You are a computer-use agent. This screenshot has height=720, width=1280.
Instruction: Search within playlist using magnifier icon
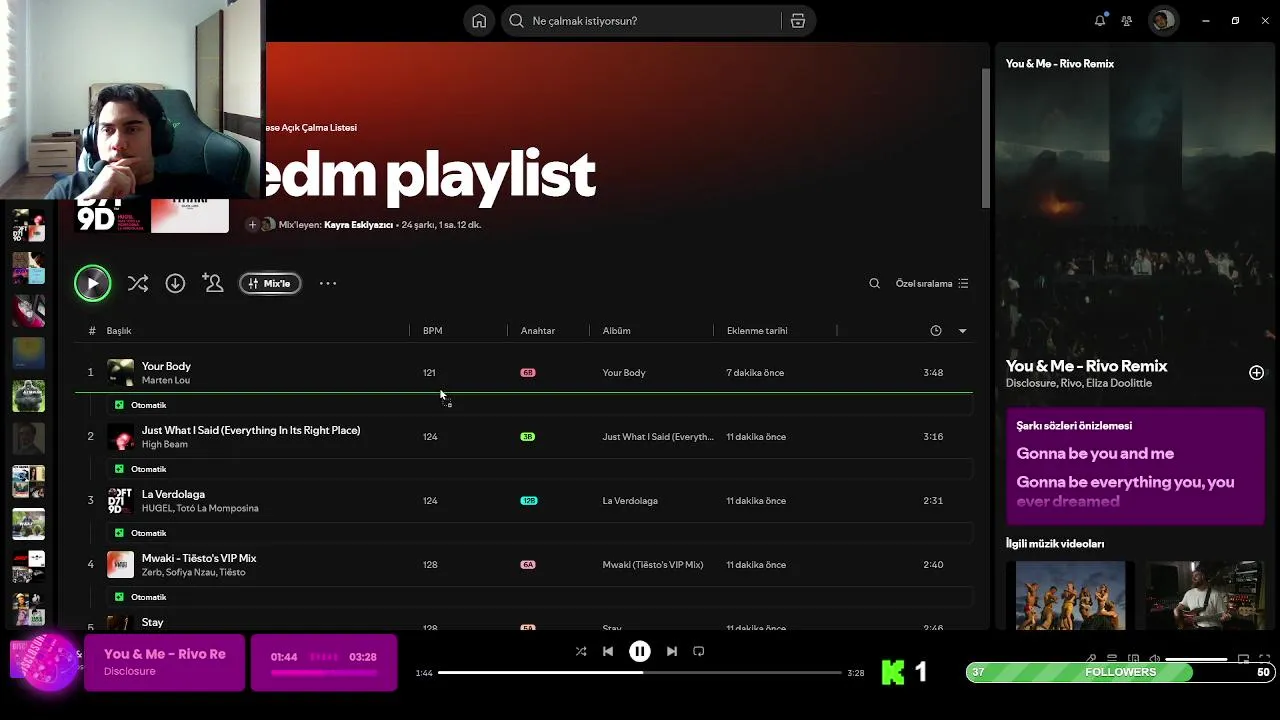874,284
